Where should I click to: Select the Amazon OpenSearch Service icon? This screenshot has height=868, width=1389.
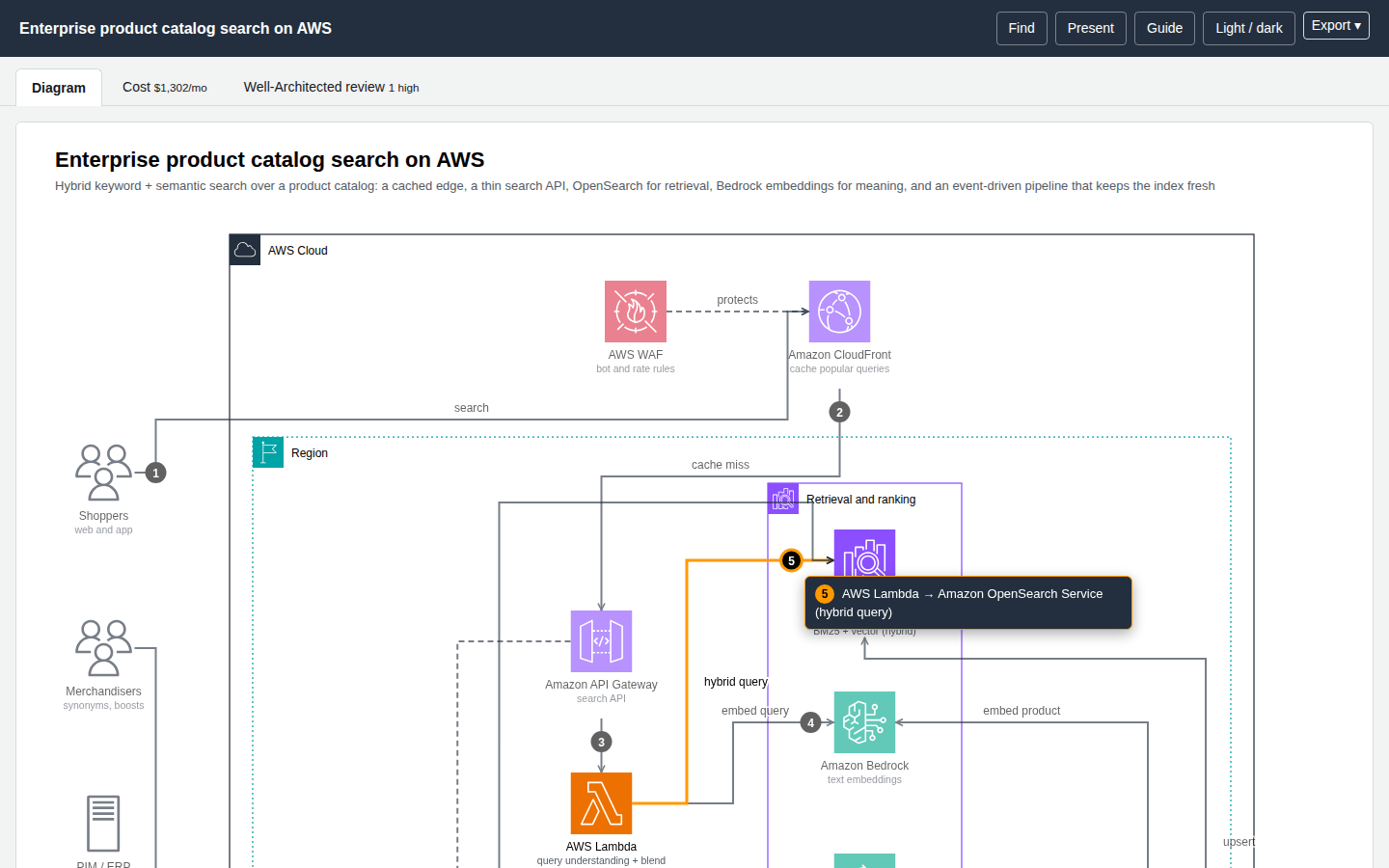click(864, 554)
